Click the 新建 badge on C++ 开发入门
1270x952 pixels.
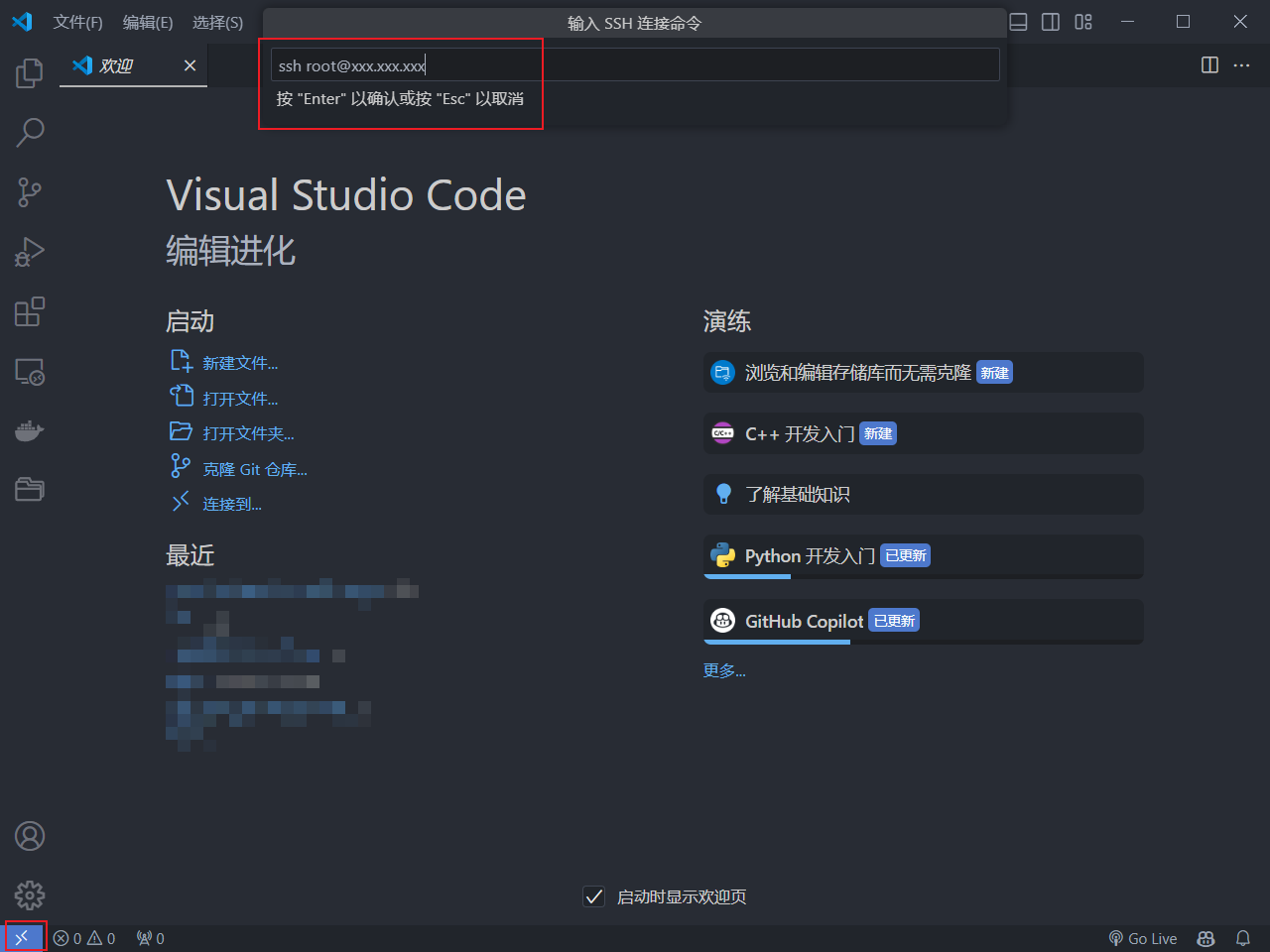click(x=878, y=433)
